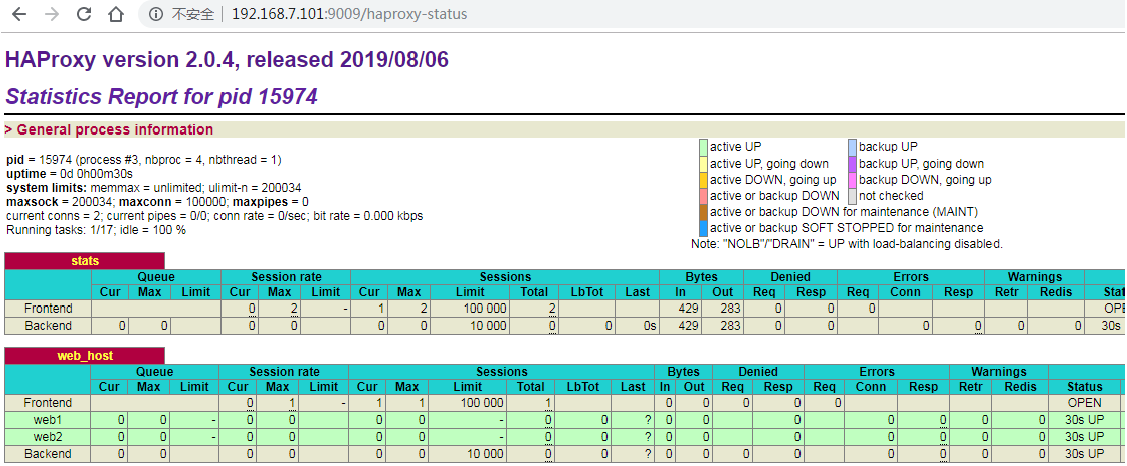Click the blue SOFT STOPPED for maintenance swatch

pos(704,228)
